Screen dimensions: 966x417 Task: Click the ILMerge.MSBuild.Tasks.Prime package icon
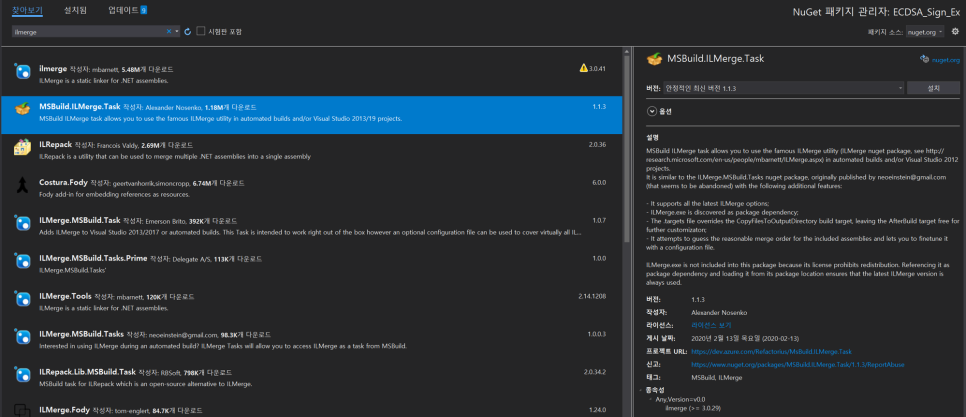23,261
